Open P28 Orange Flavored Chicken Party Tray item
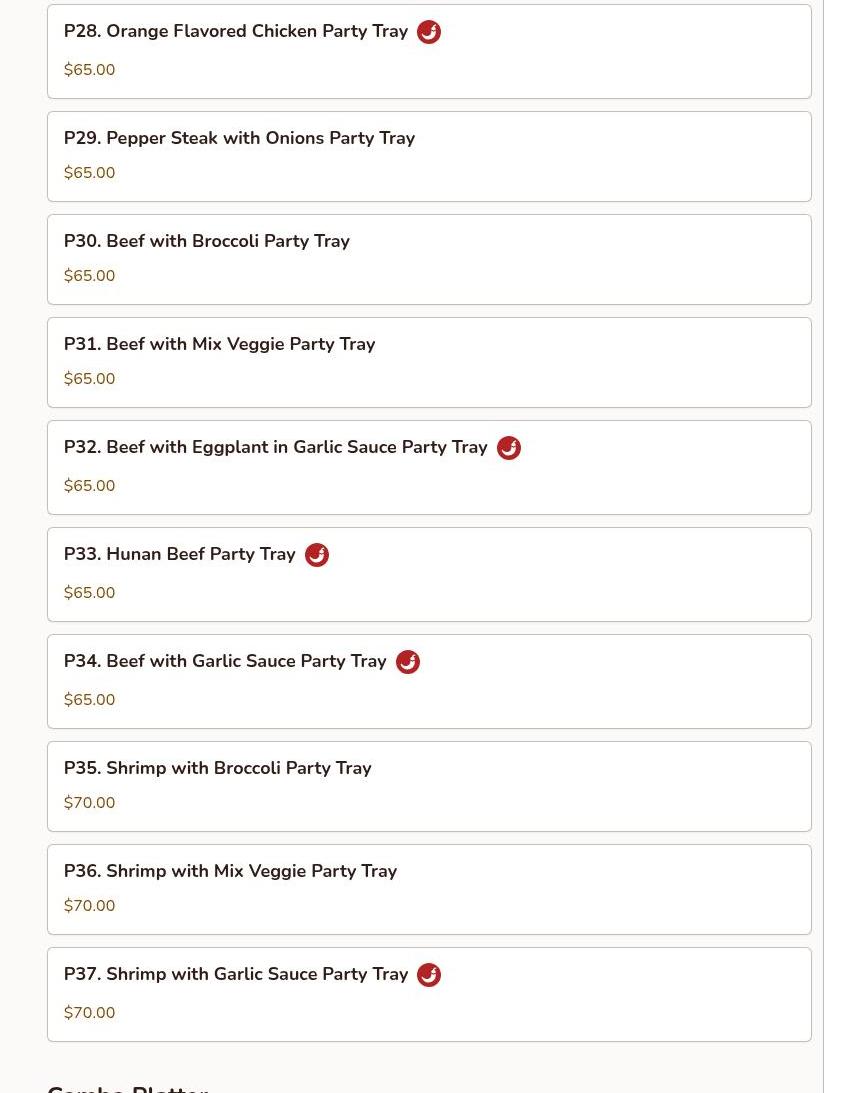Image resolution: width=844 pixels, height=1093 pixels. point(429,52)
